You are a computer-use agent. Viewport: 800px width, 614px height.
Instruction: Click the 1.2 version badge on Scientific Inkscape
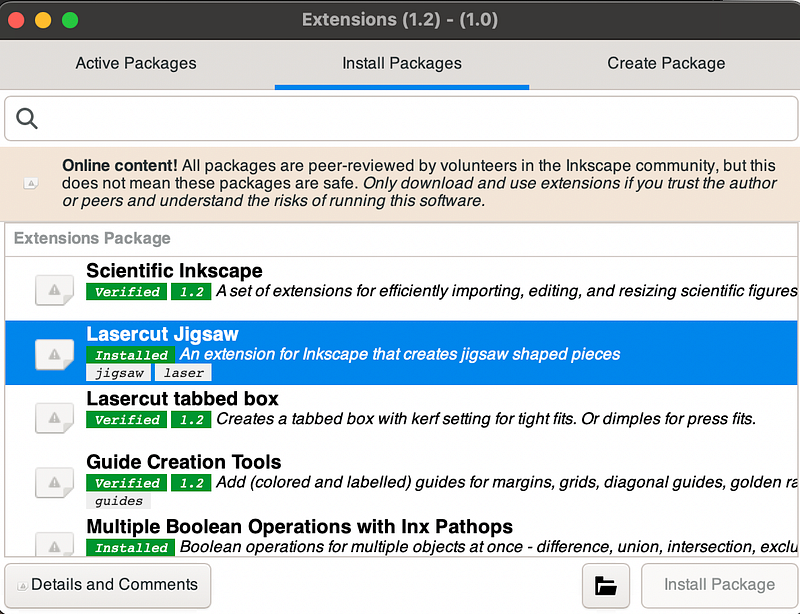191,291
